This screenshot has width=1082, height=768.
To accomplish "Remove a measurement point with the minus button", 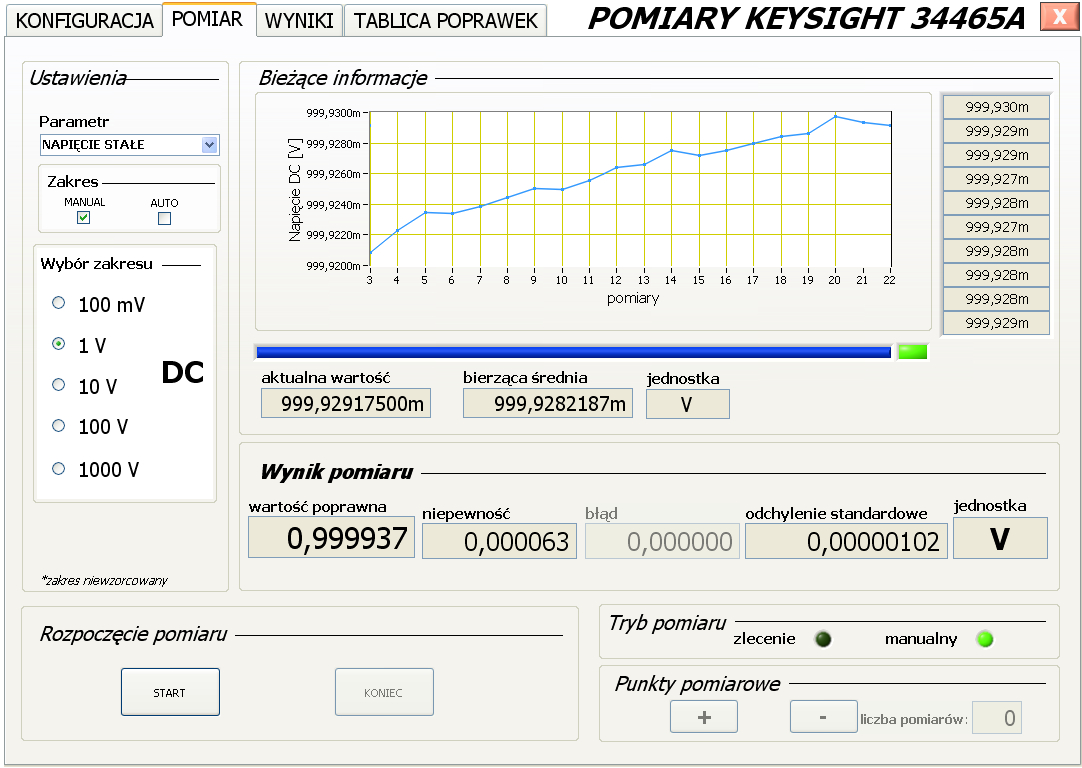I will 823,717.
